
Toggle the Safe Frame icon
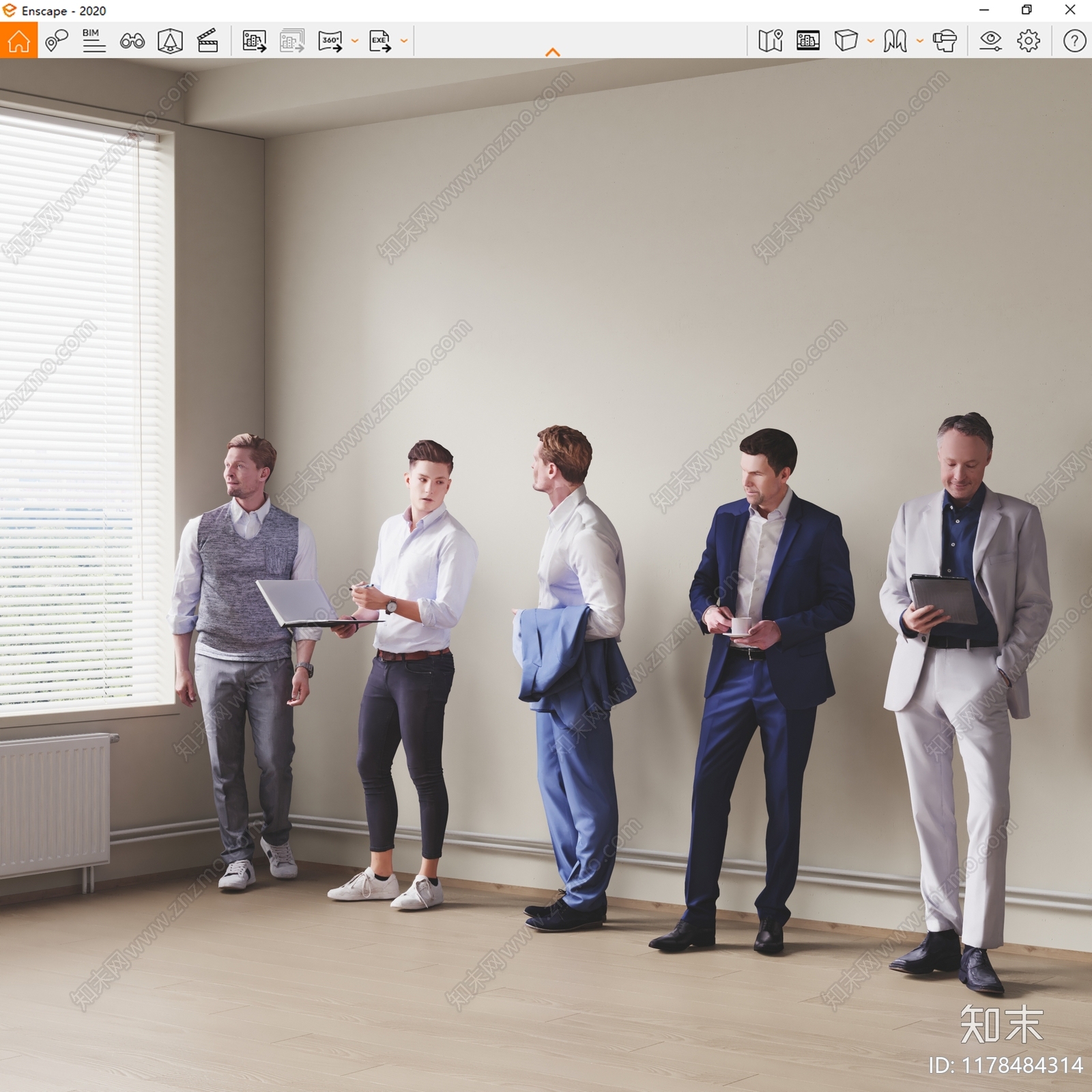[x=170, y=42]
